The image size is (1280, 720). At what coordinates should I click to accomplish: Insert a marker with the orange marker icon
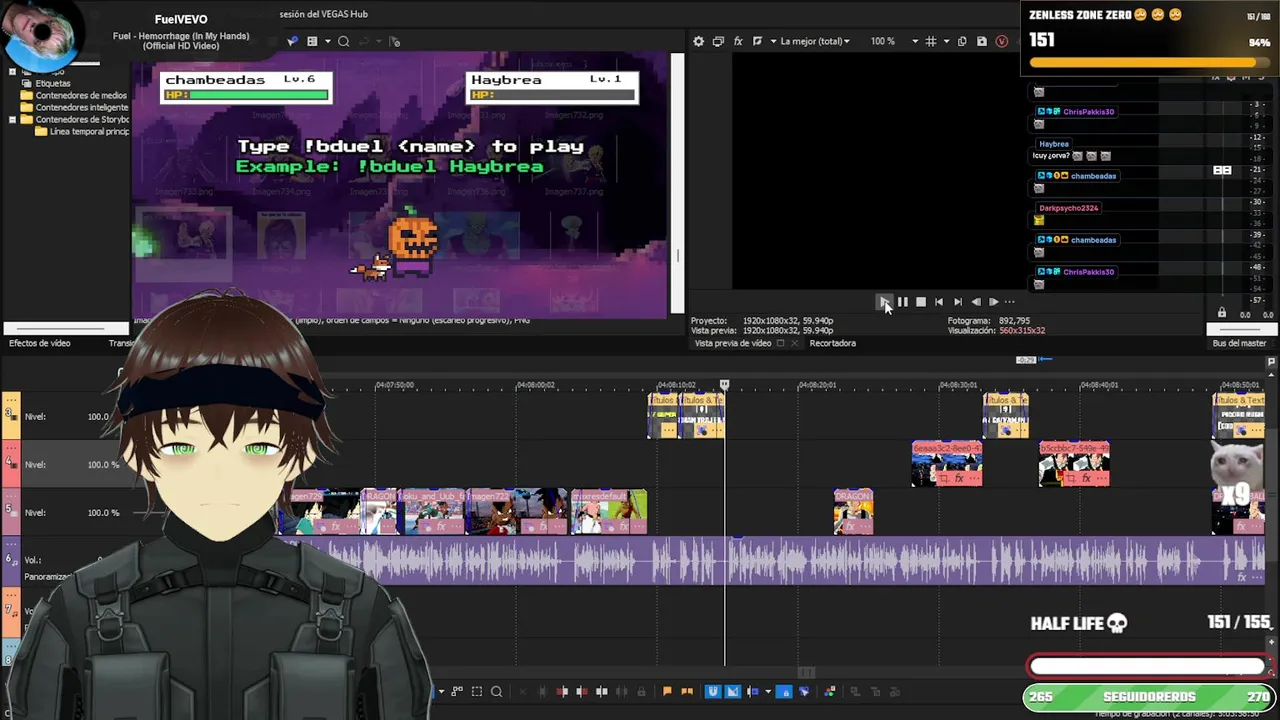pyautogui.click(x=667, y=691)
